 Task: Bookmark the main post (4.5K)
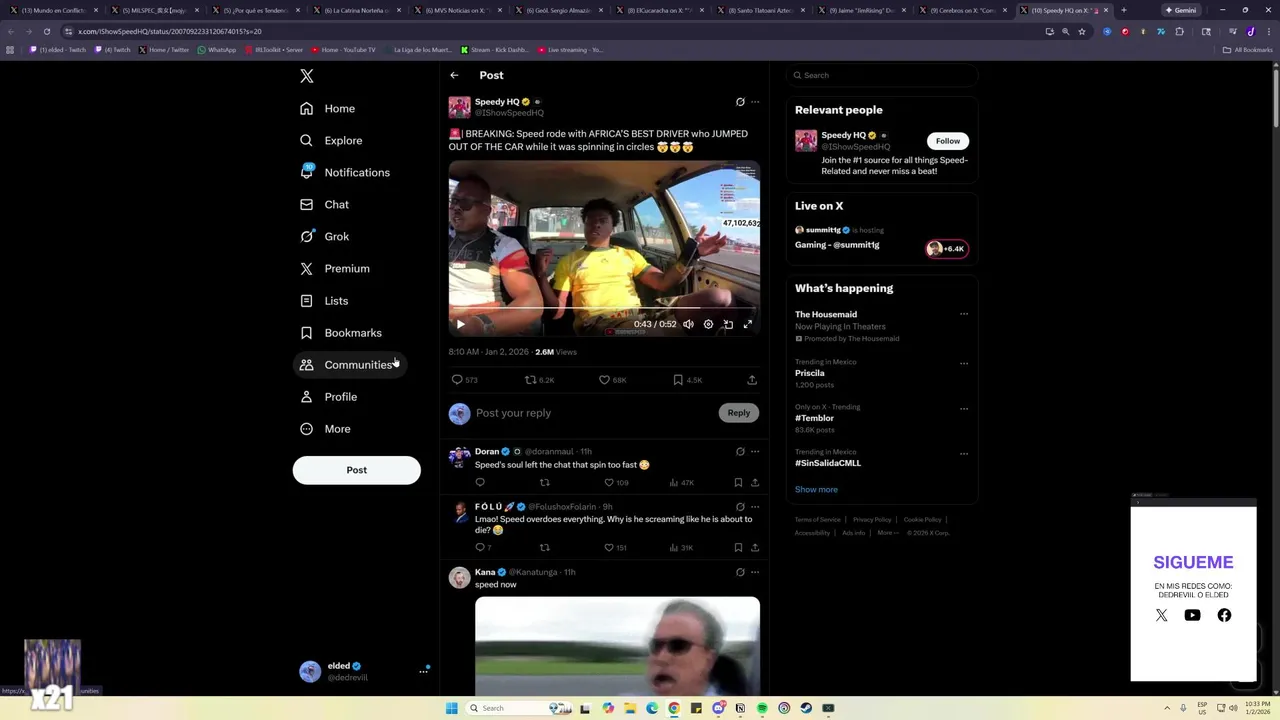(x=687, y=380)
